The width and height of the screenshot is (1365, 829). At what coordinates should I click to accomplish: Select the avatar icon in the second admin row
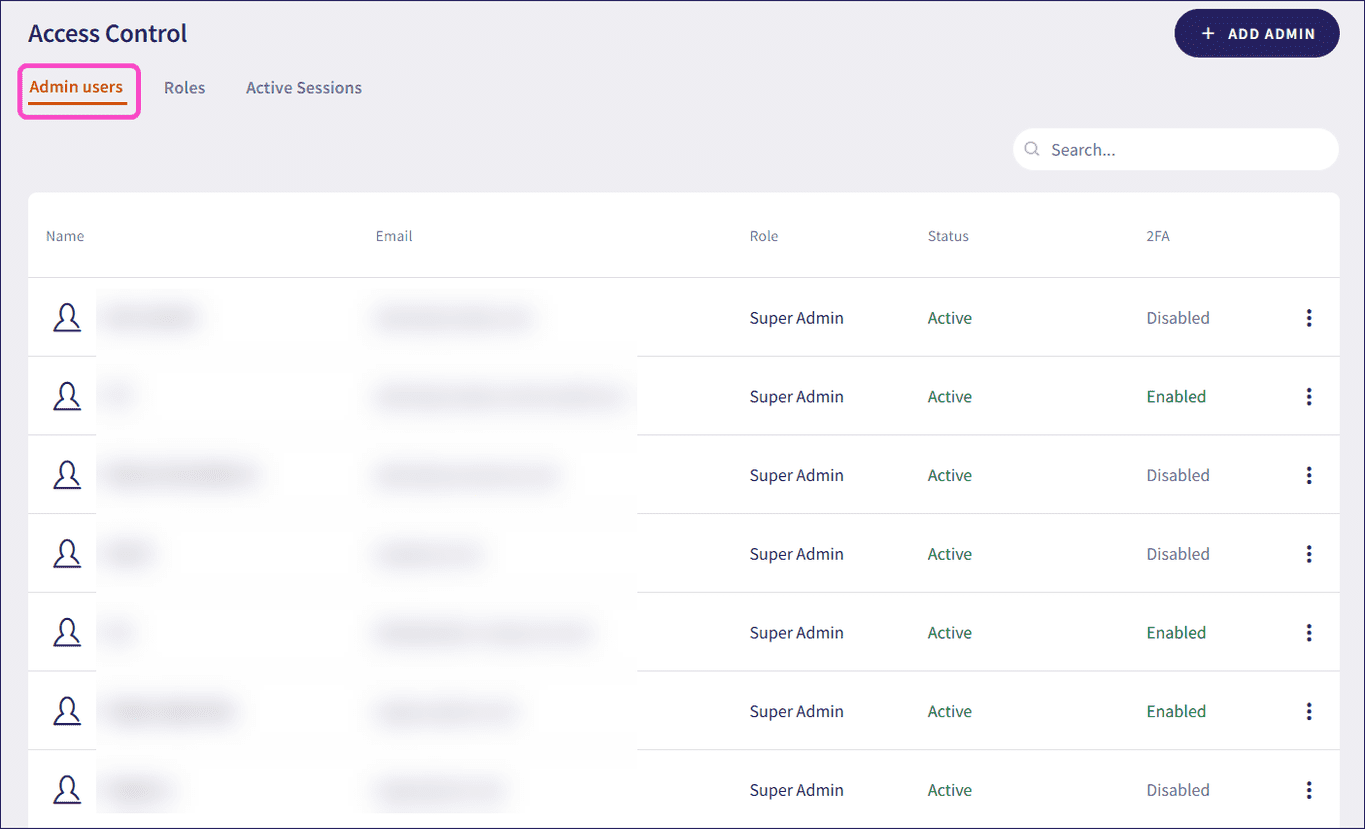66,396
